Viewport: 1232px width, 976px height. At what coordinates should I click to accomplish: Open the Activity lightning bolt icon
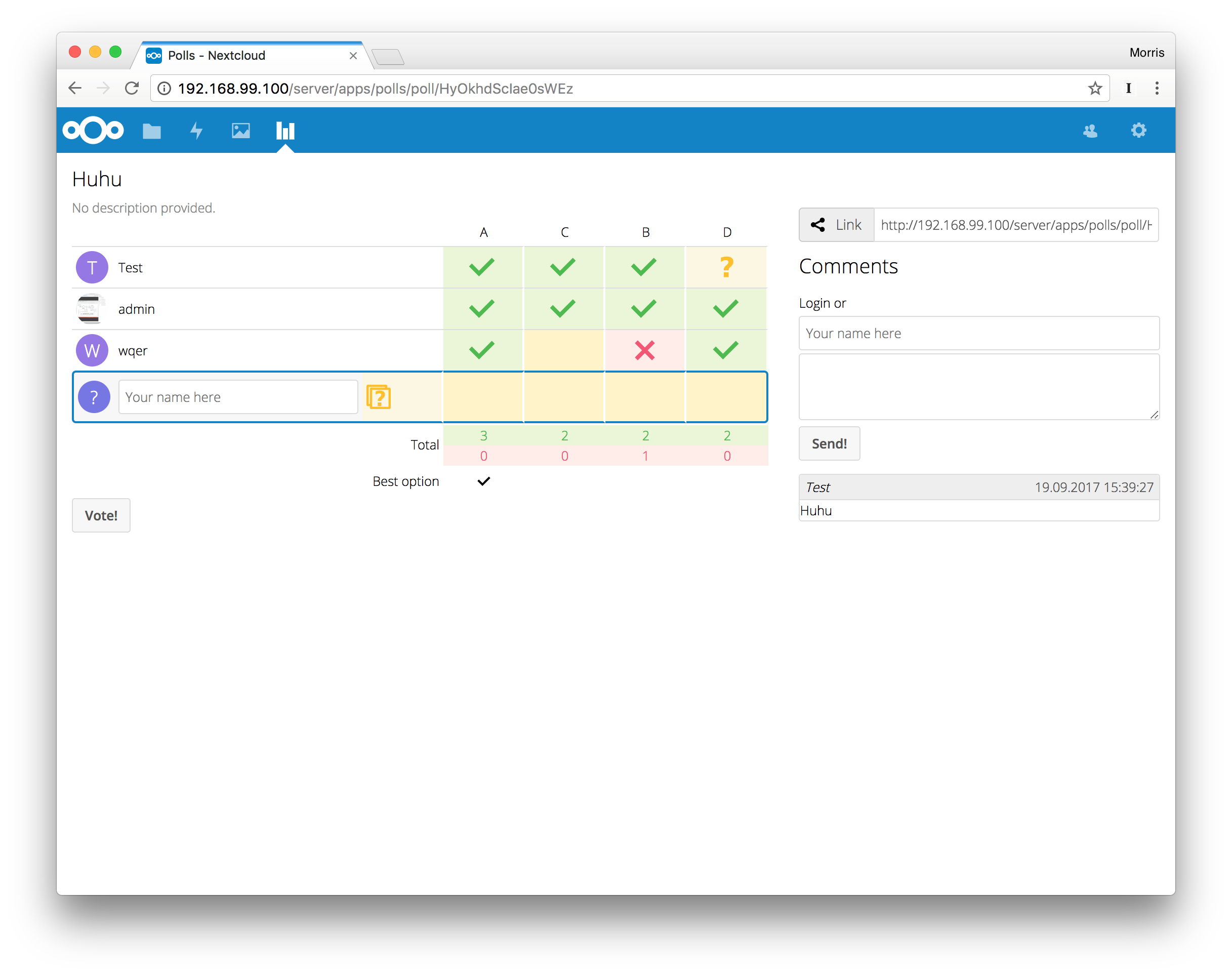coord(196,131)
